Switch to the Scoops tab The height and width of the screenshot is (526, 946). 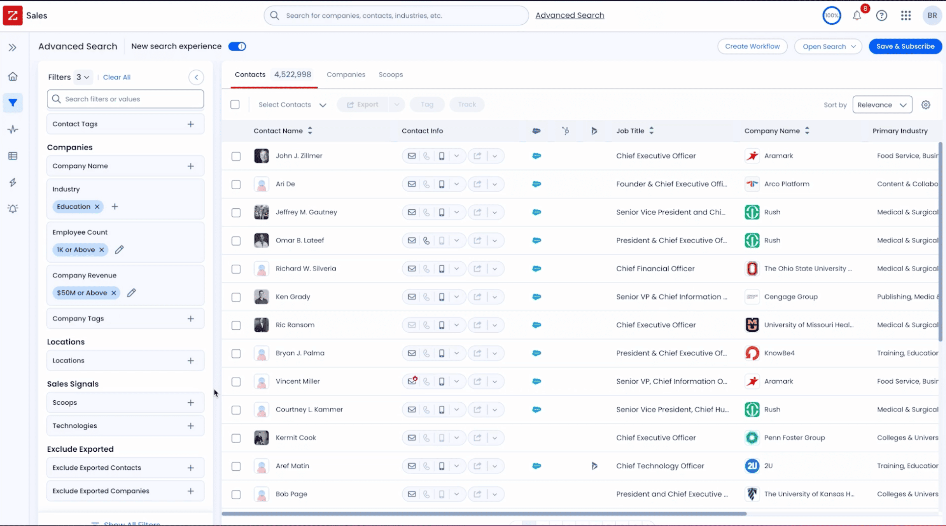(x=390, y=75)
